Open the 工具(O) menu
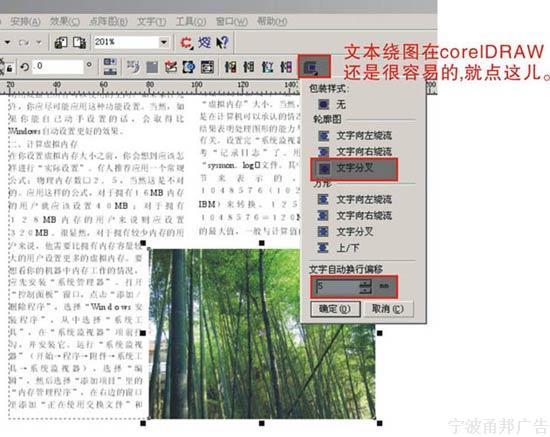The image size is (550, 437). [x=190, y=22]
